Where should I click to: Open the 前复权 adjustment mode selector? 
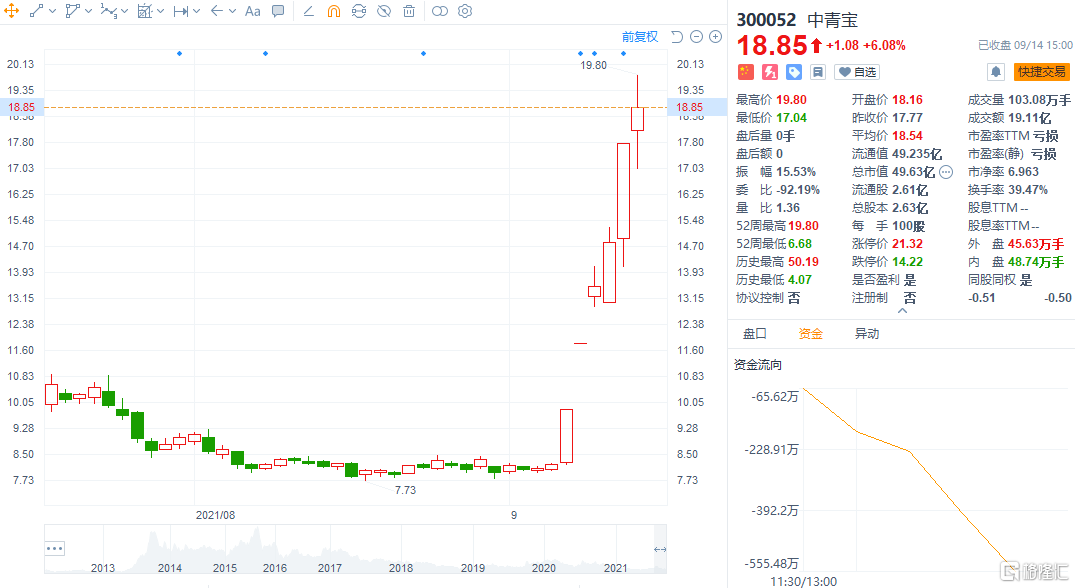point(640,37)
